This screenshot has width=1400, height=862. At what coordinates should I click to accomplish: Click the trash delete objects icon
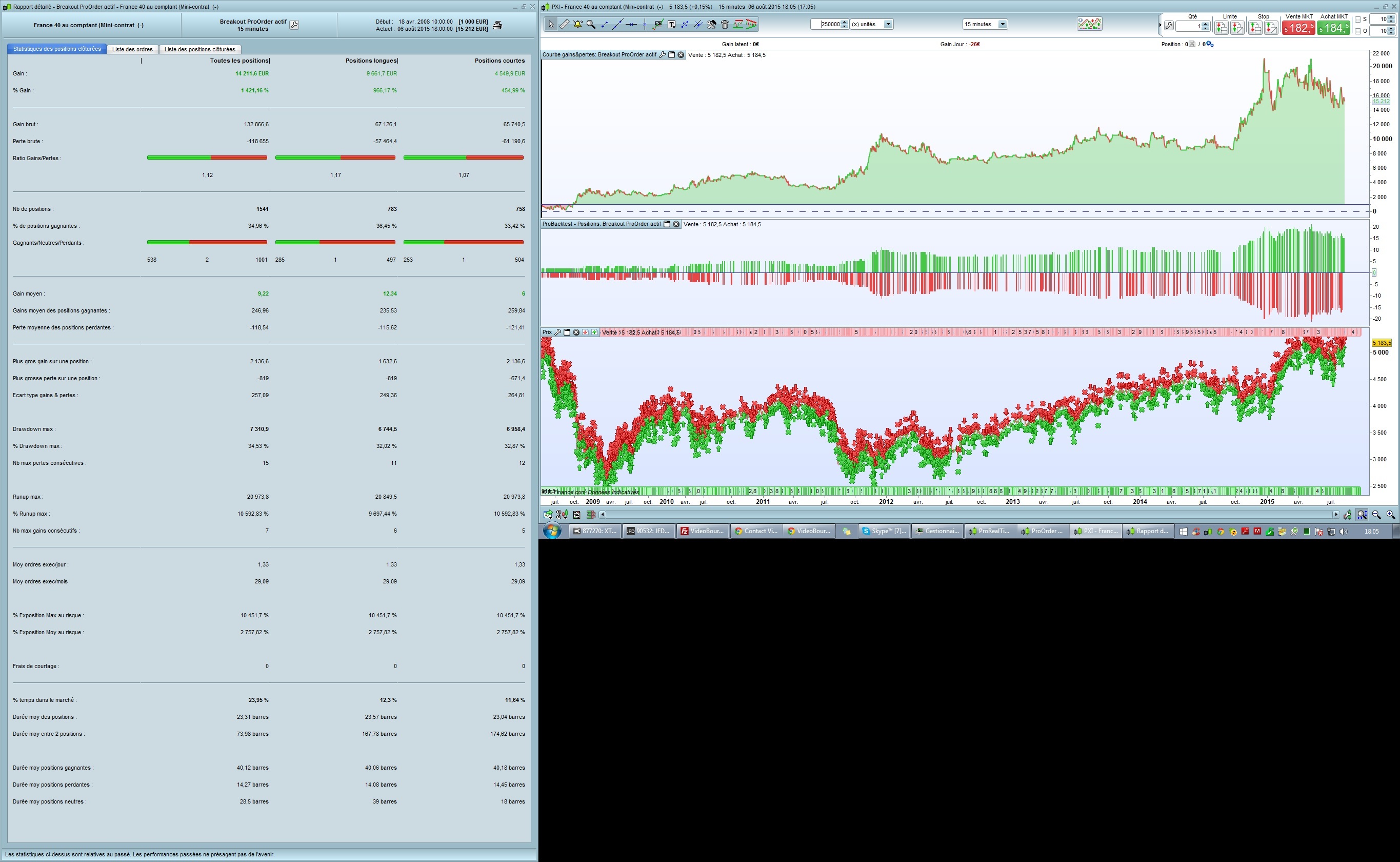(x=725, y=25)
